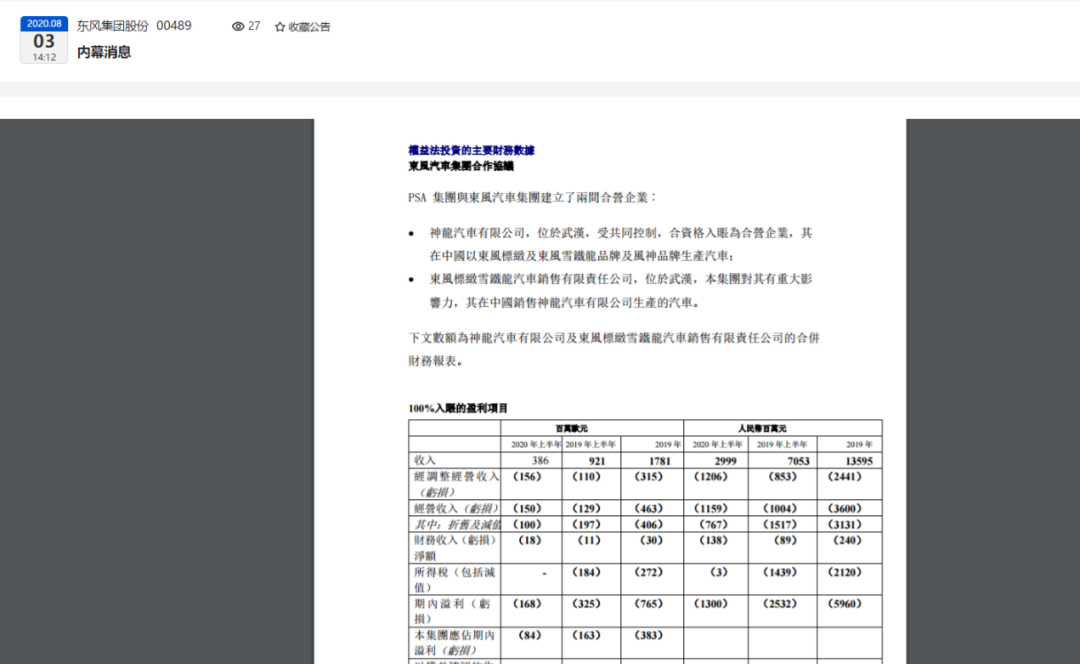
Task: Click the 收入 value 921
Action: tap(596, 461)
